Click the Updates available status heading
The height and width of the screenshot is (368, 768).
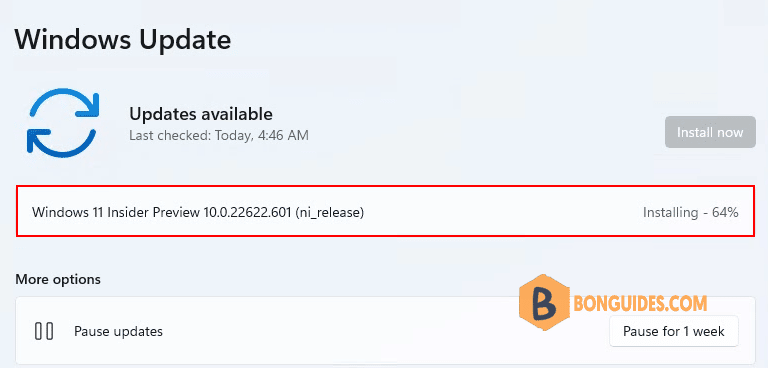point(201,114)
